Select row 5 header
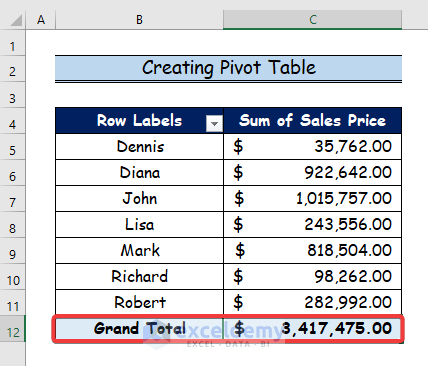The height and width of the screenshot is (366, 428). click(x=12, y=147)
